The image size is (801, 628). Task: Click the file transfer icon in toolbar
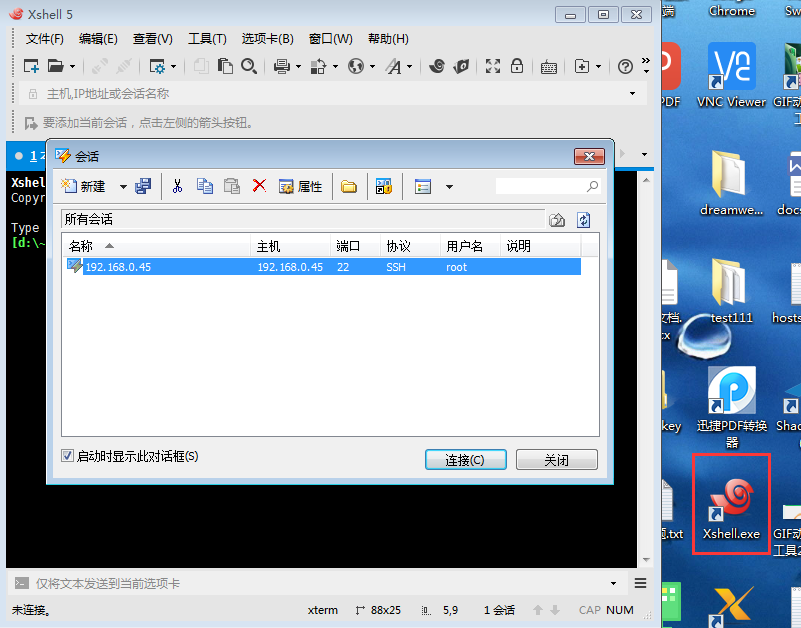point(318,66)
